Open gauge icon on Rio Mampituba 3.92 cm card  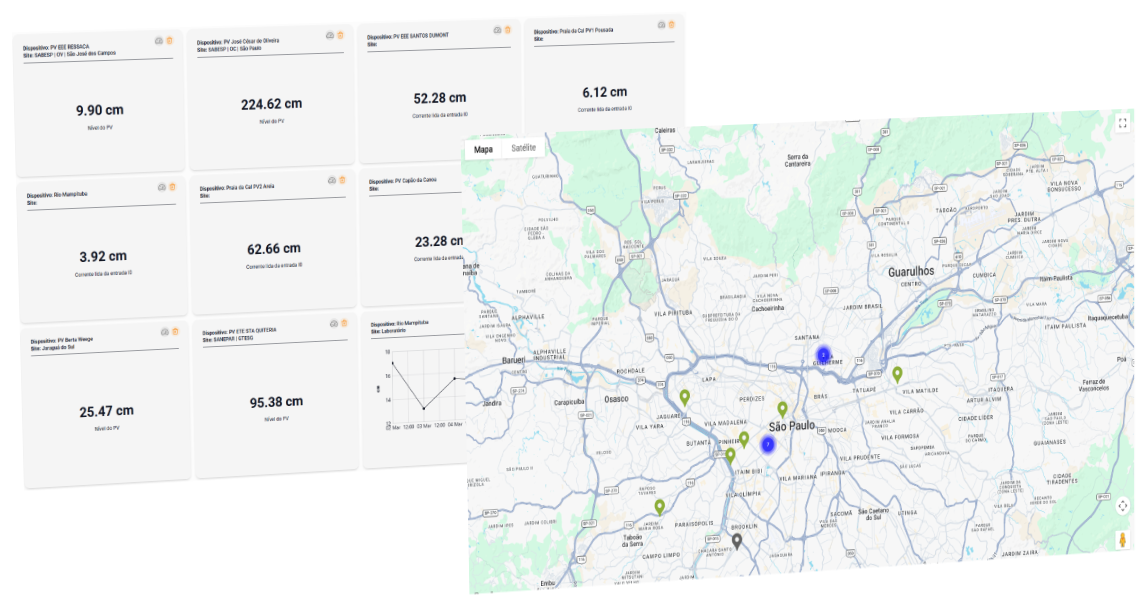coord(162,187)
